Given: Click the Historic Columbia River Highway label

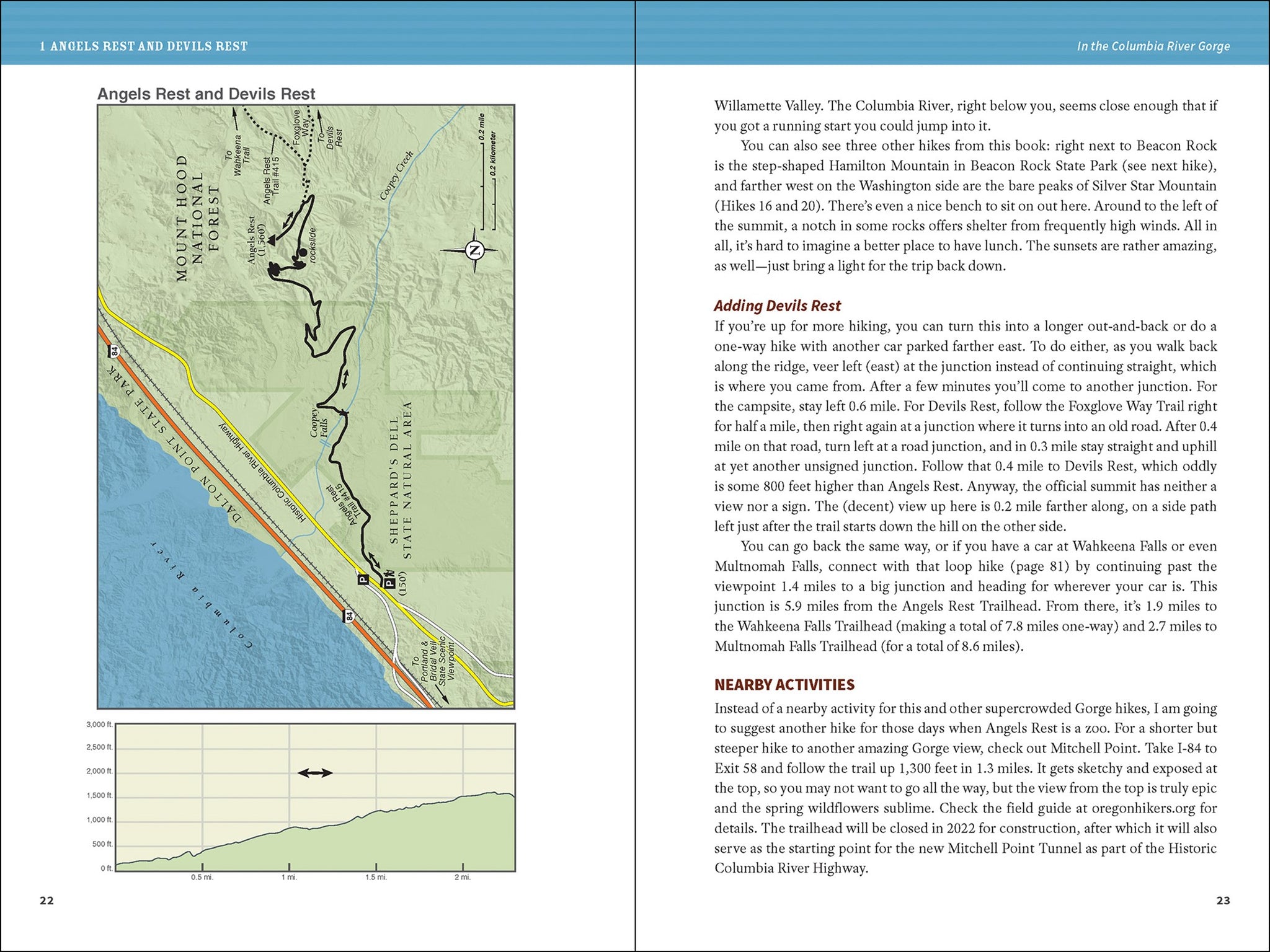Looking at the screenshot, I should pos(262,472).
